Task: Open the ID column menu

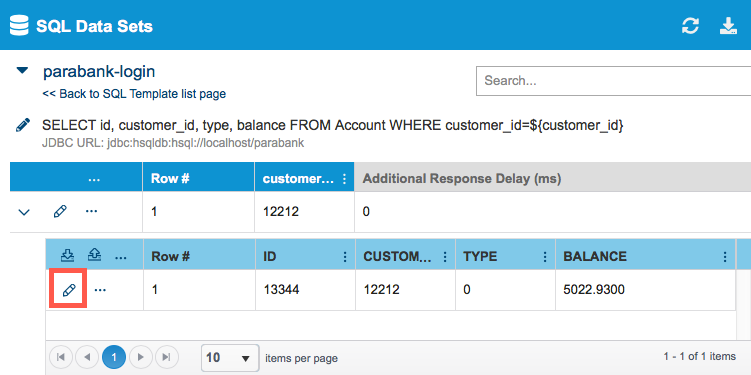Action: pos(344,257)
